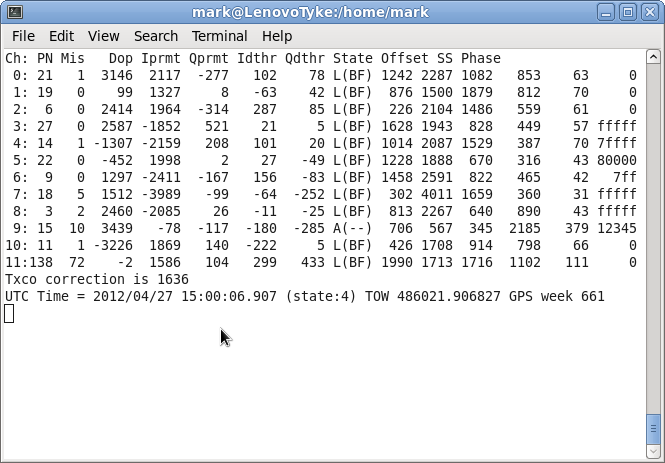Open the Edit menu
The image size is (665, 463).
[61, 36]
